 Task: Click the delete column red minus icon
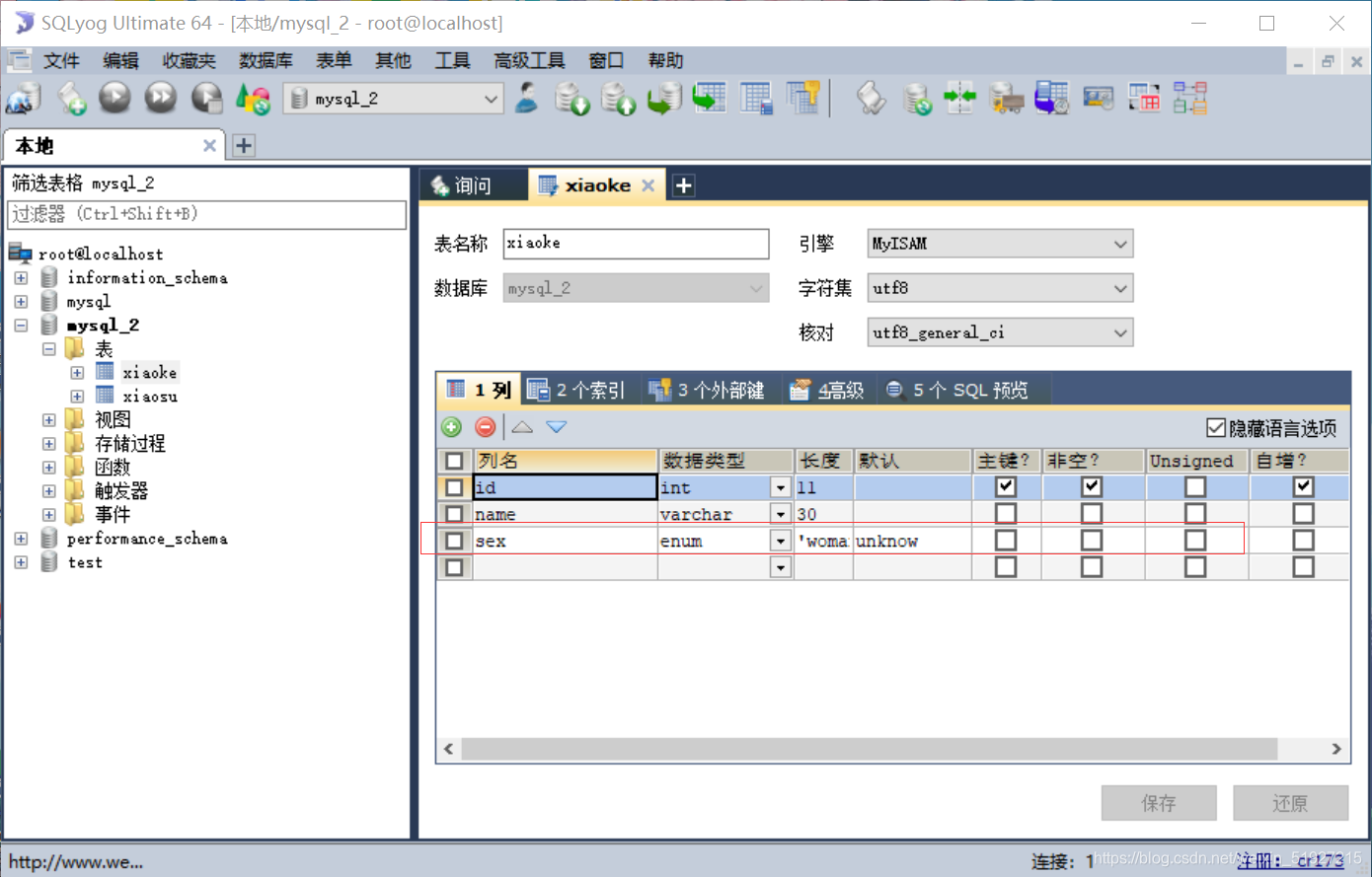tap(485, 427)
